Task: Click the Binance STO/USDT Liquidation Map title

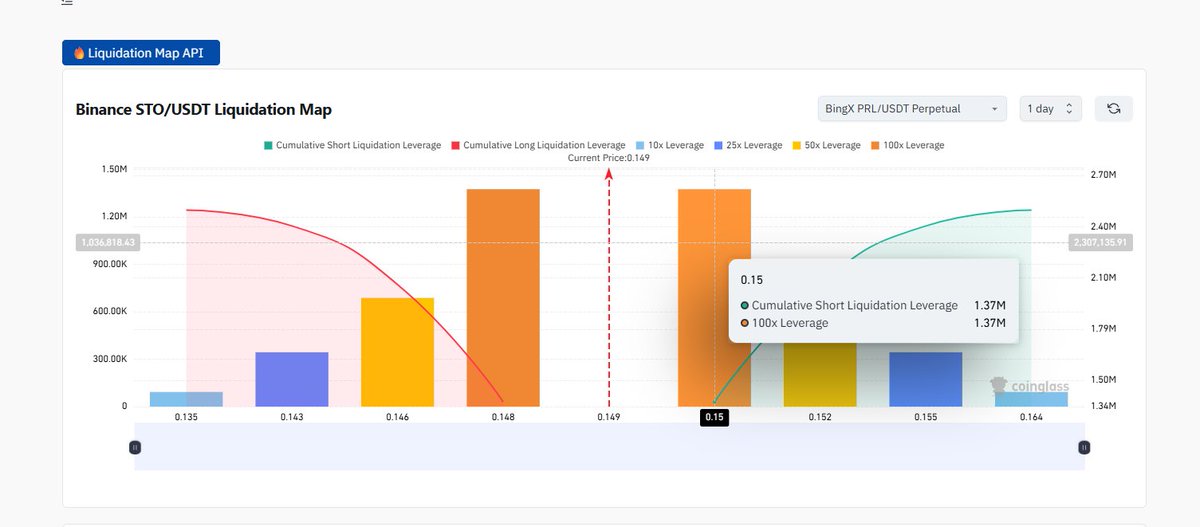Action: click(x=204, y=109)
